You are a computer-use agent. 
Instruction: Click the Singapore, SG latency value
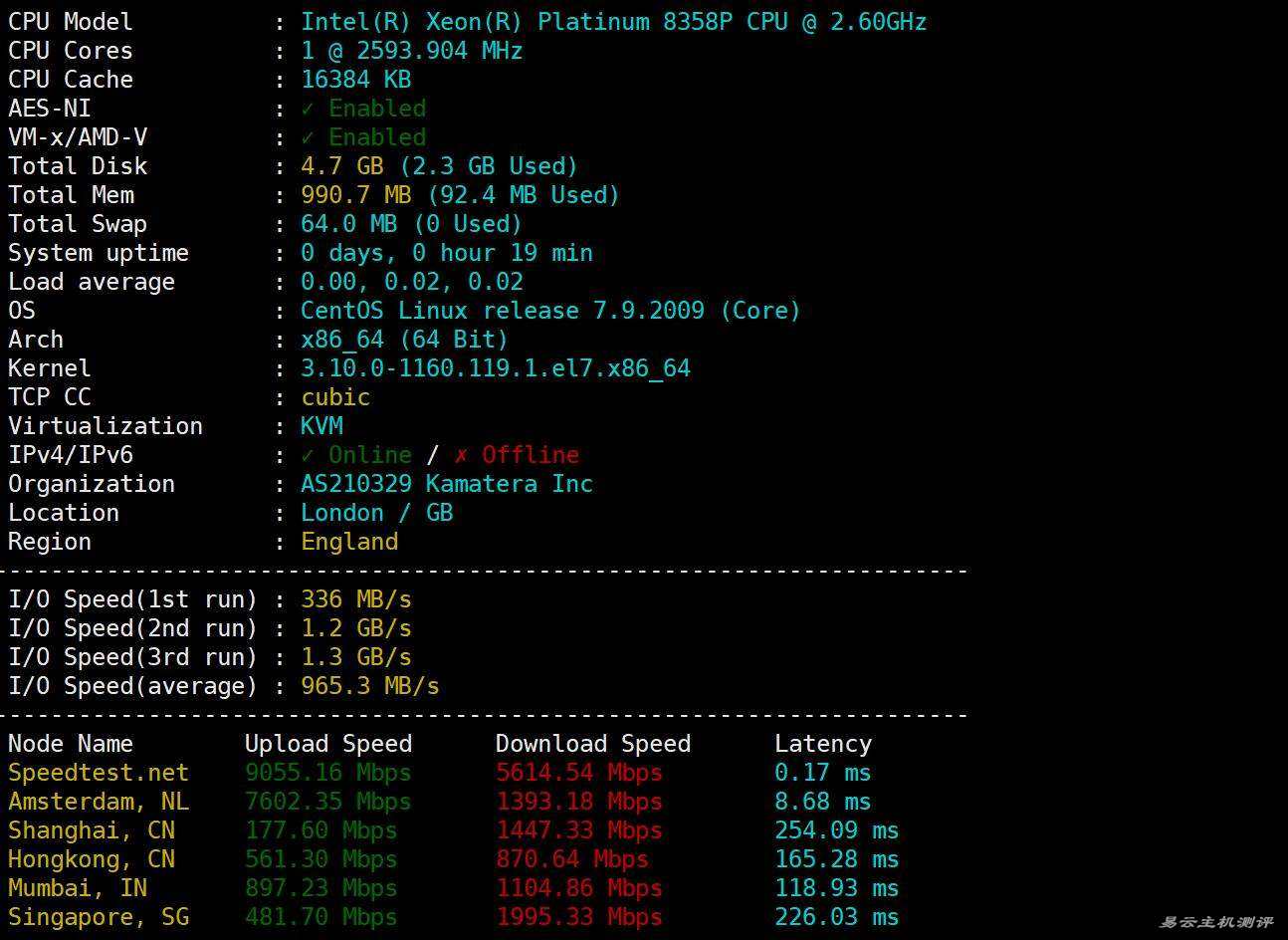tap(836, 917)
